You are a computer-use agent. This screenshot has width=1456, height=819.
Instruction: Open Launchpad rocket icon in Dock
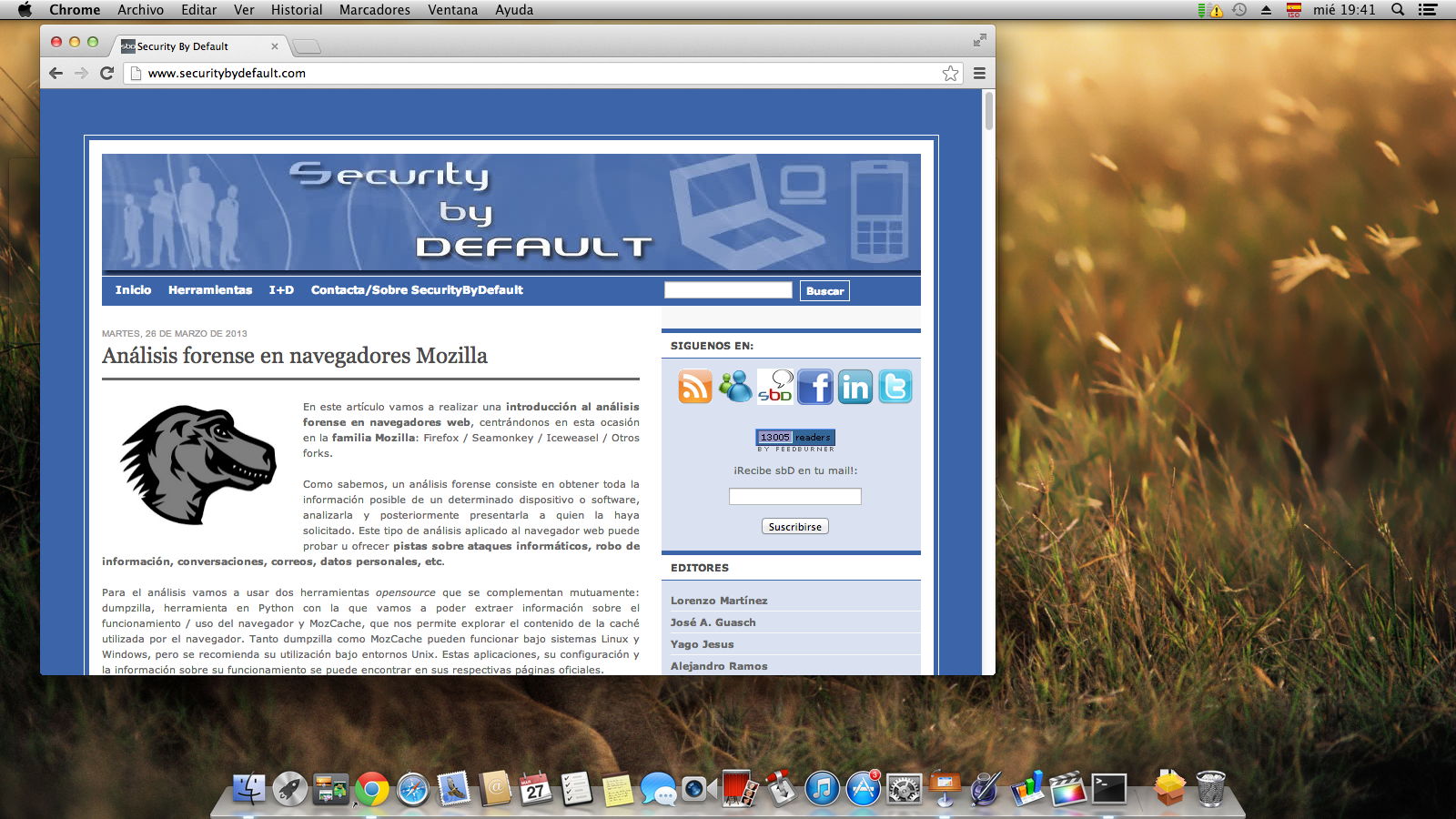pos(289,789)
